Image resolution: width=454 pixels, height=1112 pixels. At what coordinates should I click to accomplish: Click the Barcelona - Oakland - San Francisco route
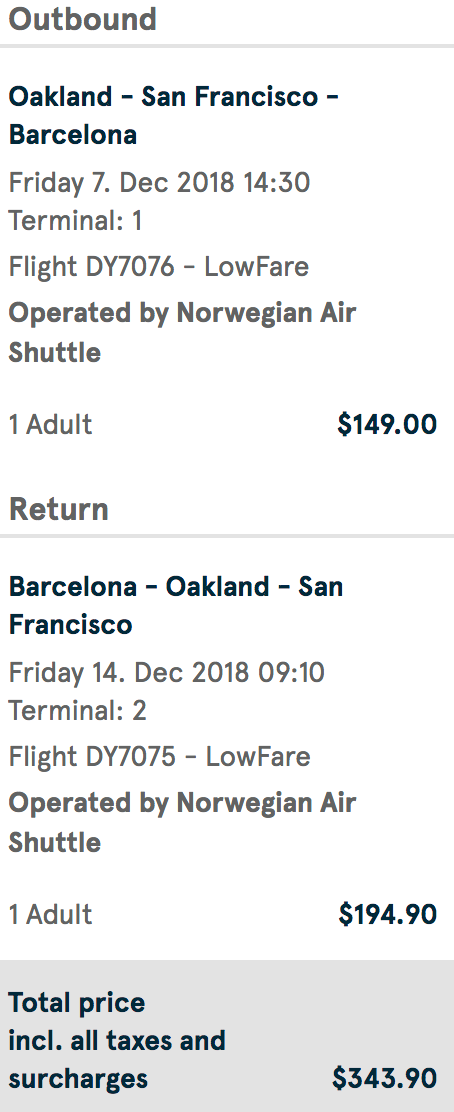pyautogui.click(x=176, y=606)
